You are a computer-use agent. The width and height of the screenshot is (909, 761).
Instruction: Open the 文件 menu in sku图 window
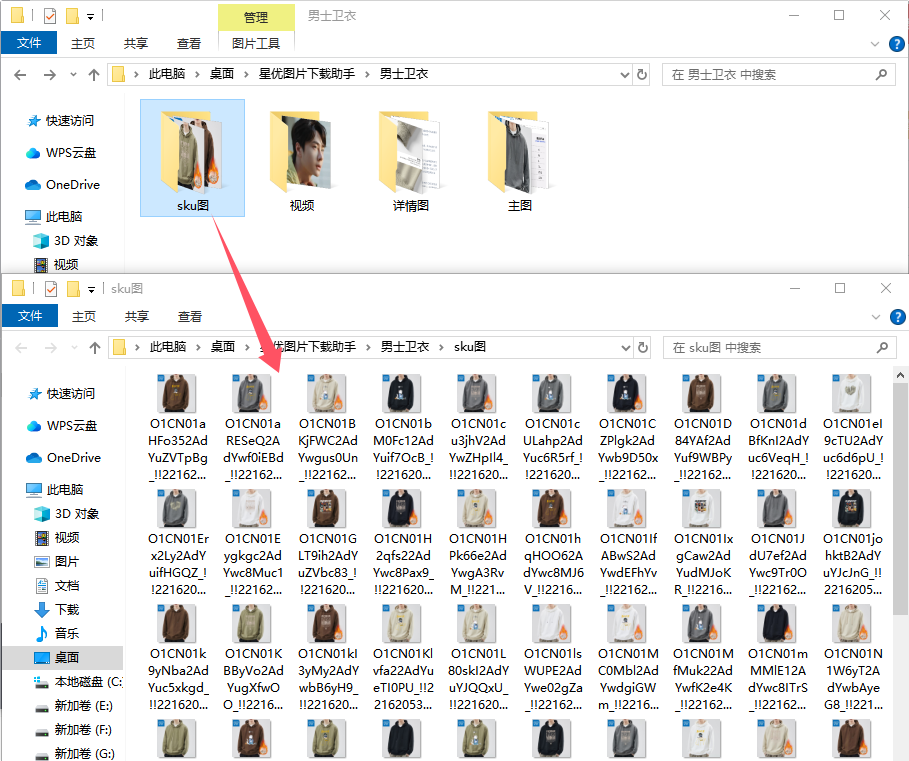click(30, 316)
